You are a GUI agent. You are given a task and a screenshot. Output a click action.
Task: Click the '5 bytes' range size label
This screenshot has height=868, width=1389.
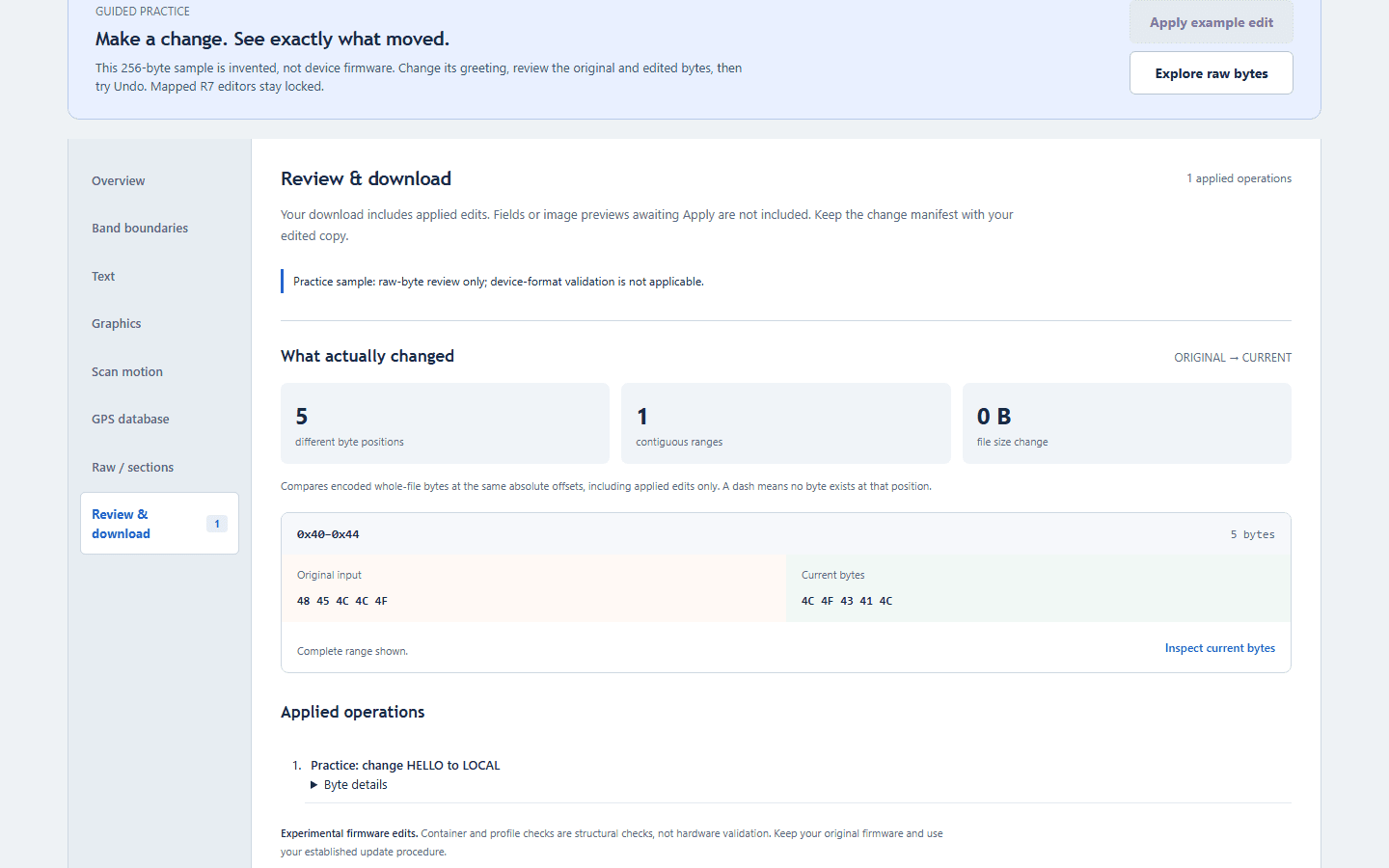coord(1252,534)
